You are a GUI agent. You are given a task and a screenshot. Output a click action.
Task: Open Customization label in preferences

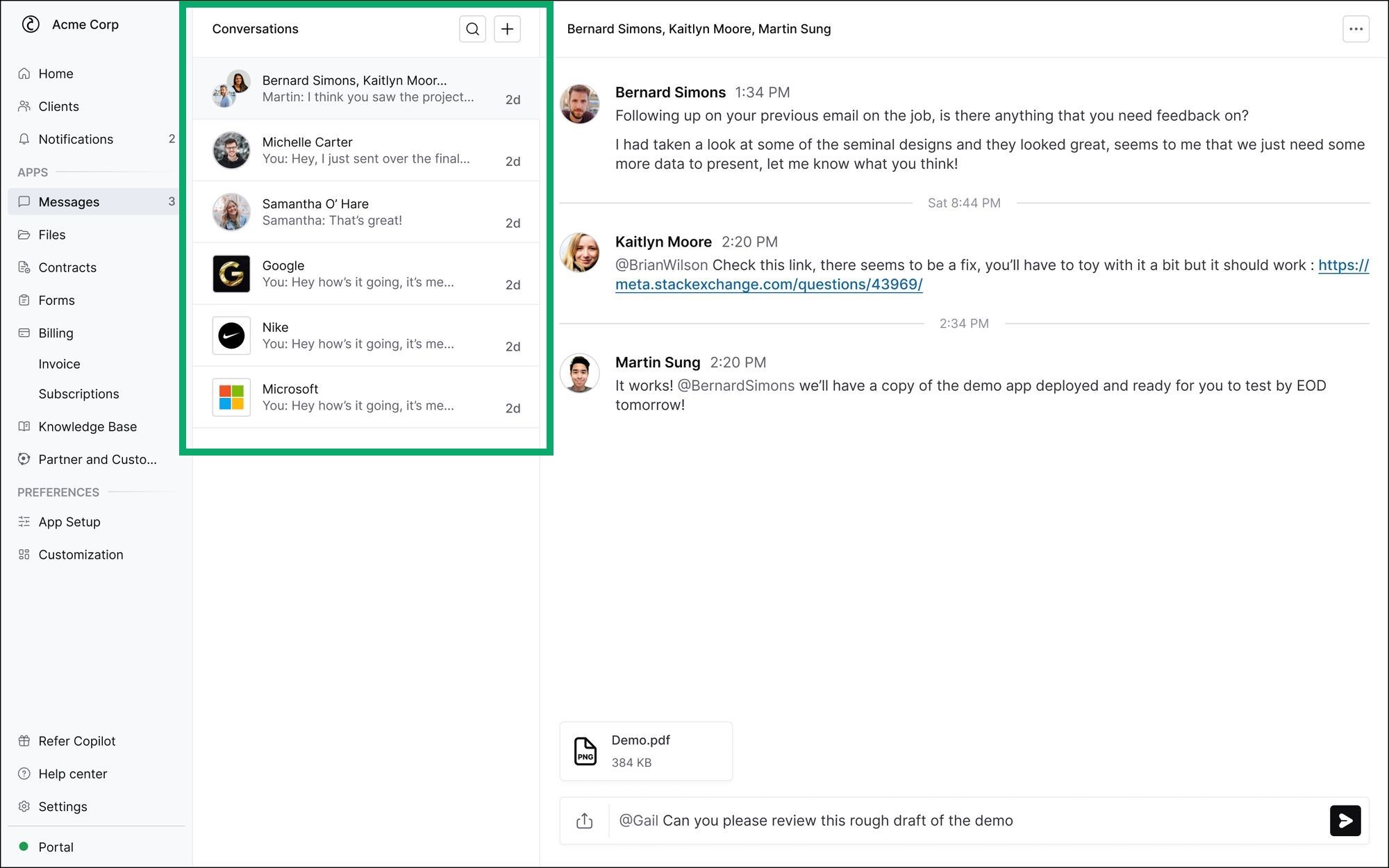81,554
